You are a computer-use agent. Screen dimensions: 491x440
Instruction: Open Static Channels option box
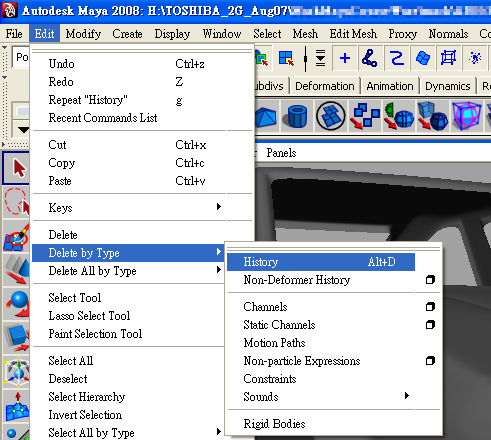[x=430, y=325]
